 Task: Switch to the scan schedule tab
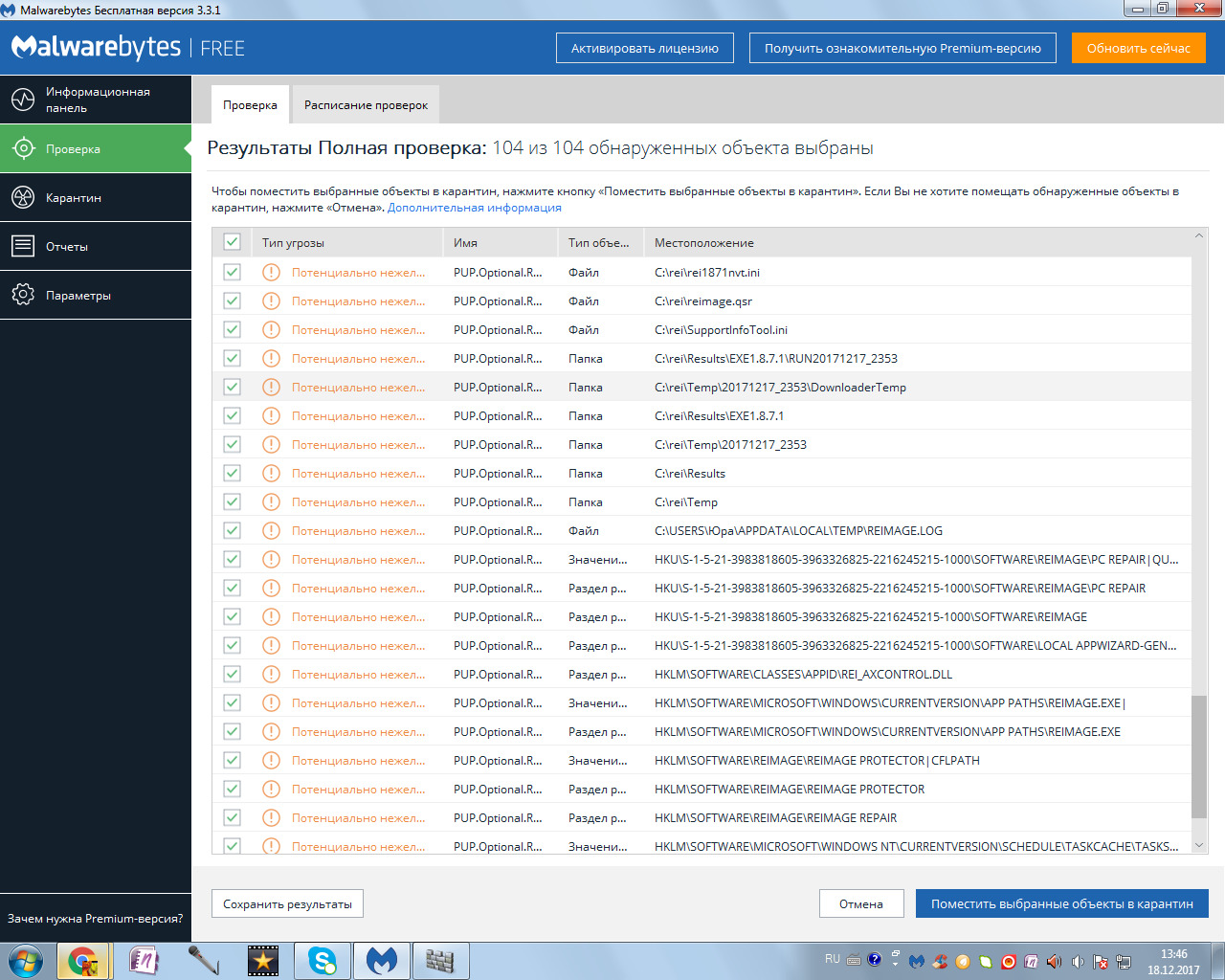[366, 105]
